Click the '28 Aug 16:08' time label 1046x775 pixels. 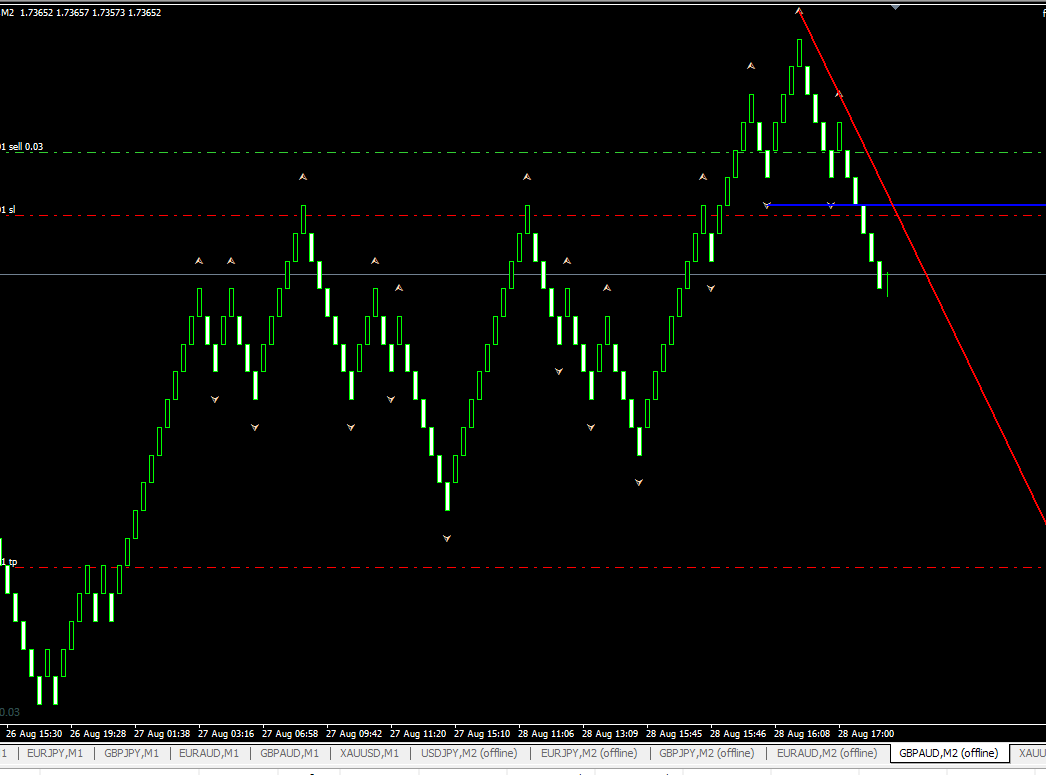click(803, 734)
